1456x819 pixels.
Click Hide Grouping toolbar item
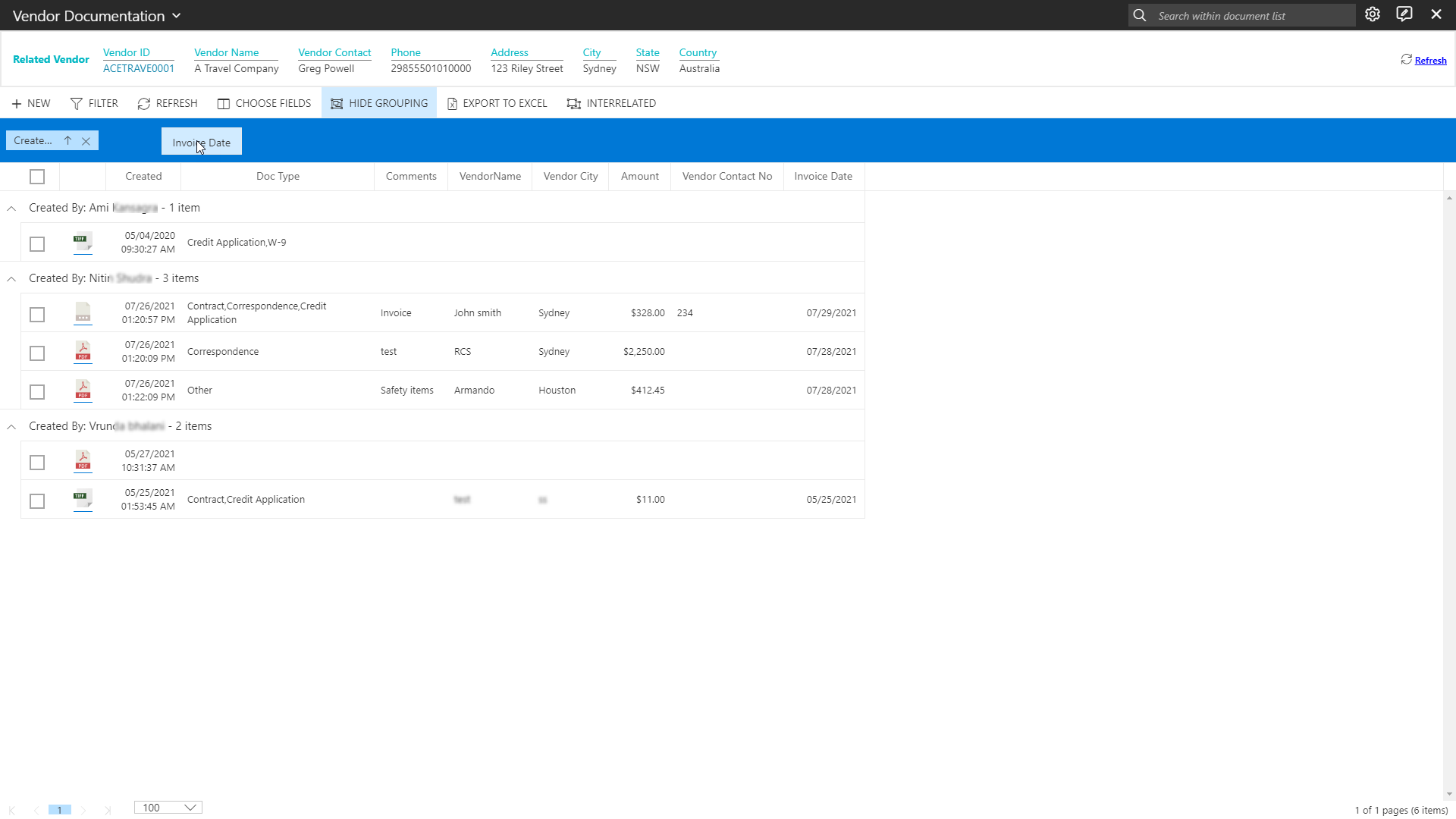(x=379, y=103)
